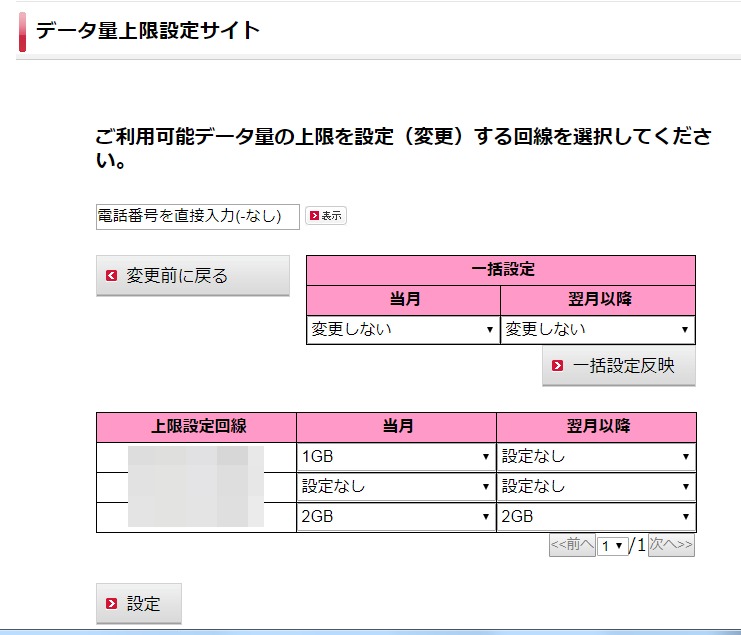Open the page number selector dropdown
This screenshot has width=741, height=635.
pos(612,546)
